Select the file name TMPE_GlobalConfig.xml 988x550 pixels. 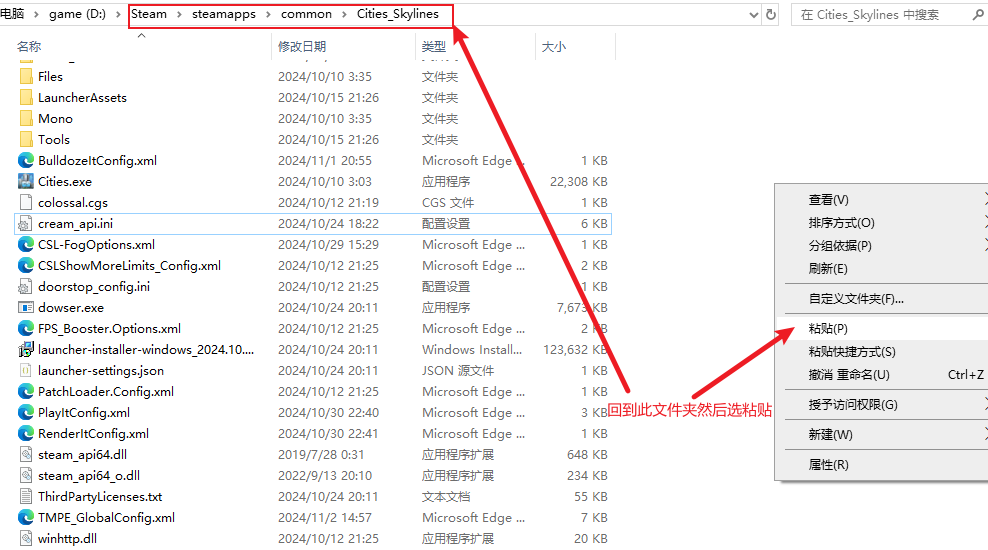tap(106, 518)
